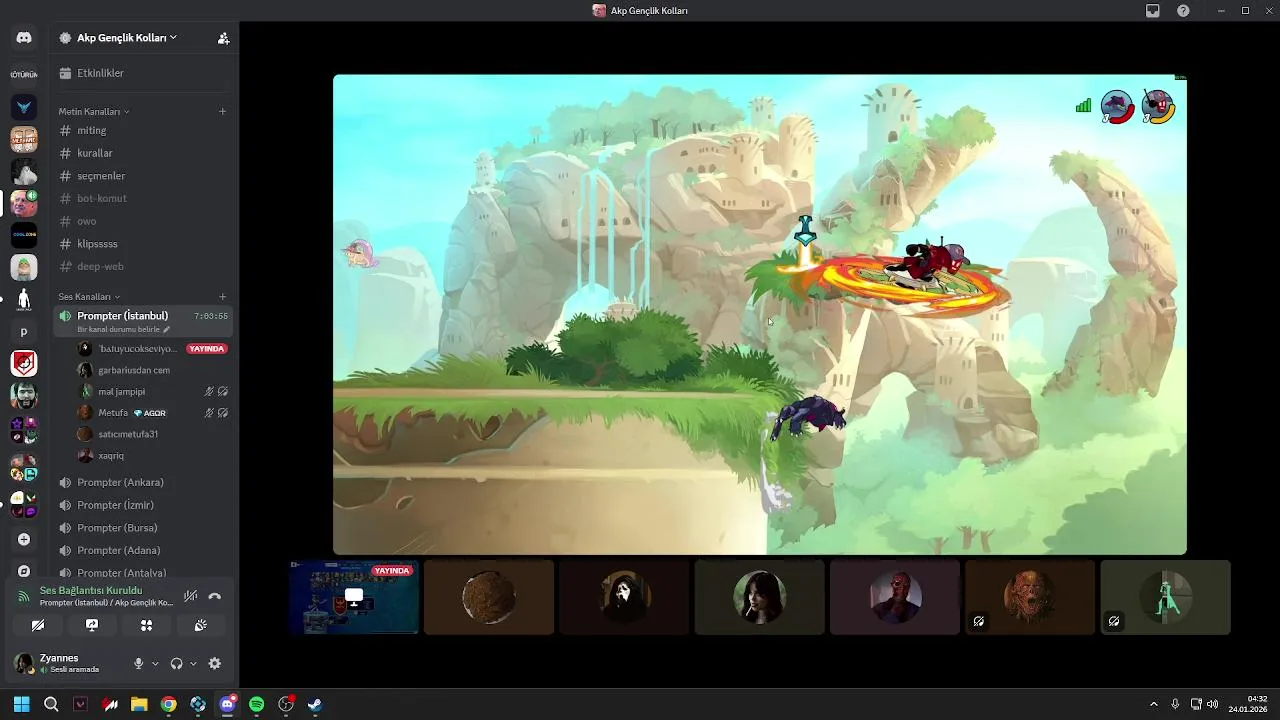Image resolution: width=1280 pixels, height=720 pixels.
Task: Open the bot-komut text channel
Action: click(143, 198)
